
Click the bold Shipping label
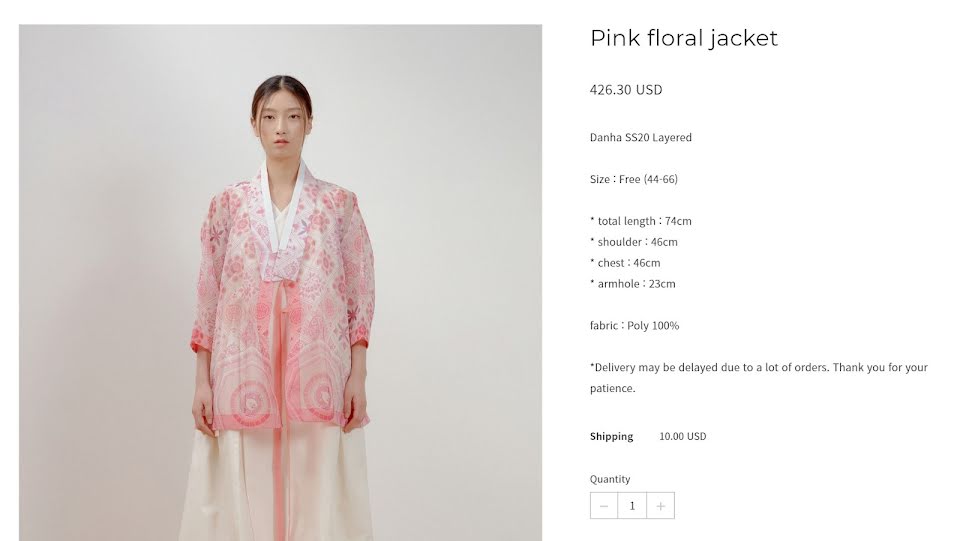(x=611, y=436)
